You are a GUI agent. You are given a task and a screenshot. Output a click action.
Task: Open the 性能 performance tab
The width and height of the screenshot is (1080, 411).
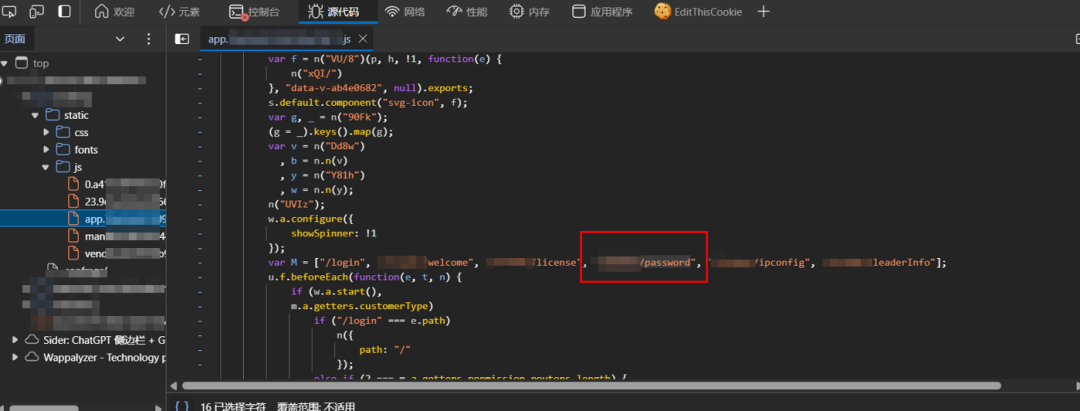pyautogui.click(x=468, y=12)
